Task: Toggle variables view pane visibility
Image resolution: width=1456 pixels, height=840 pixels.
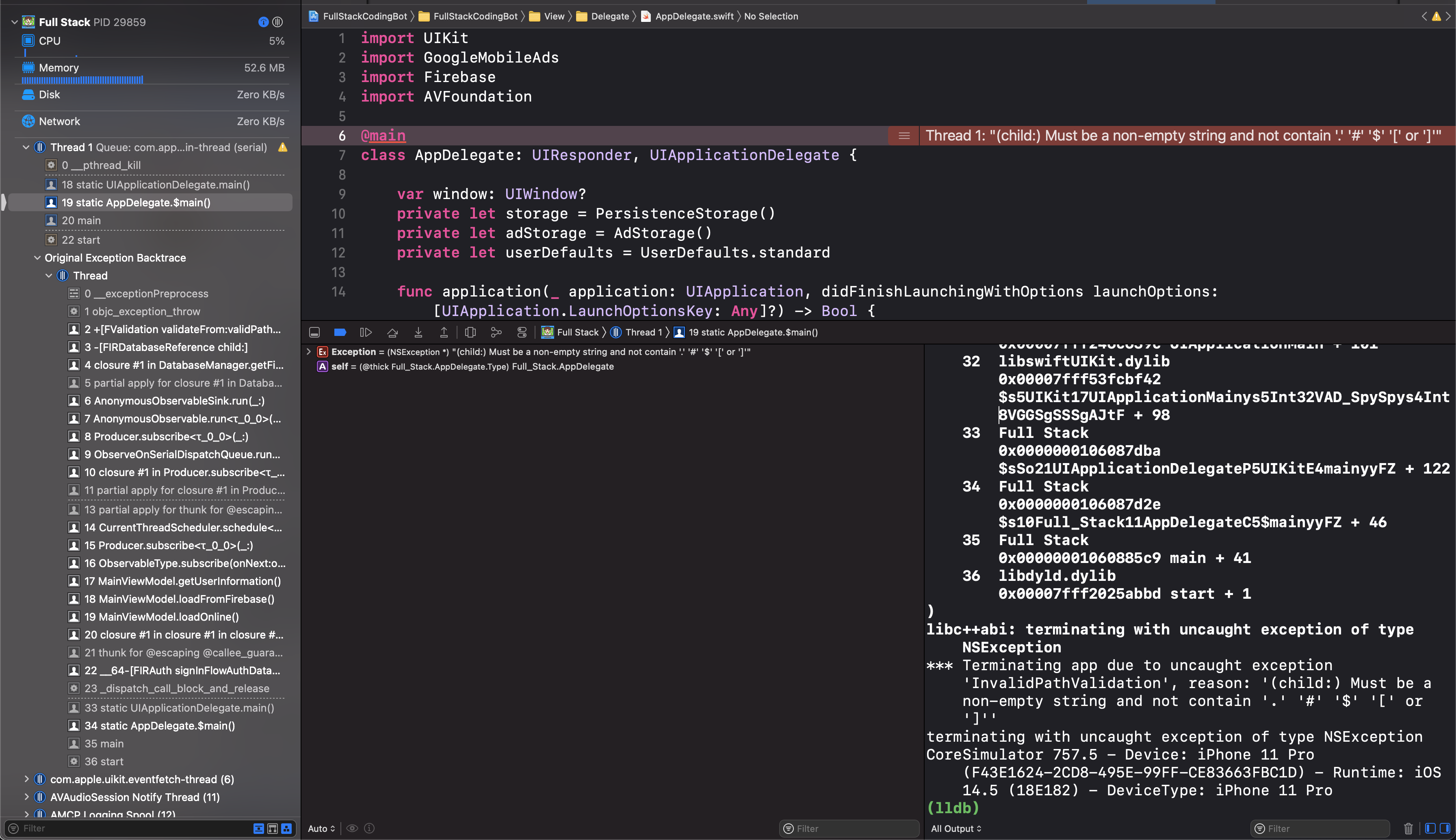Action: tap(1430, 829)
